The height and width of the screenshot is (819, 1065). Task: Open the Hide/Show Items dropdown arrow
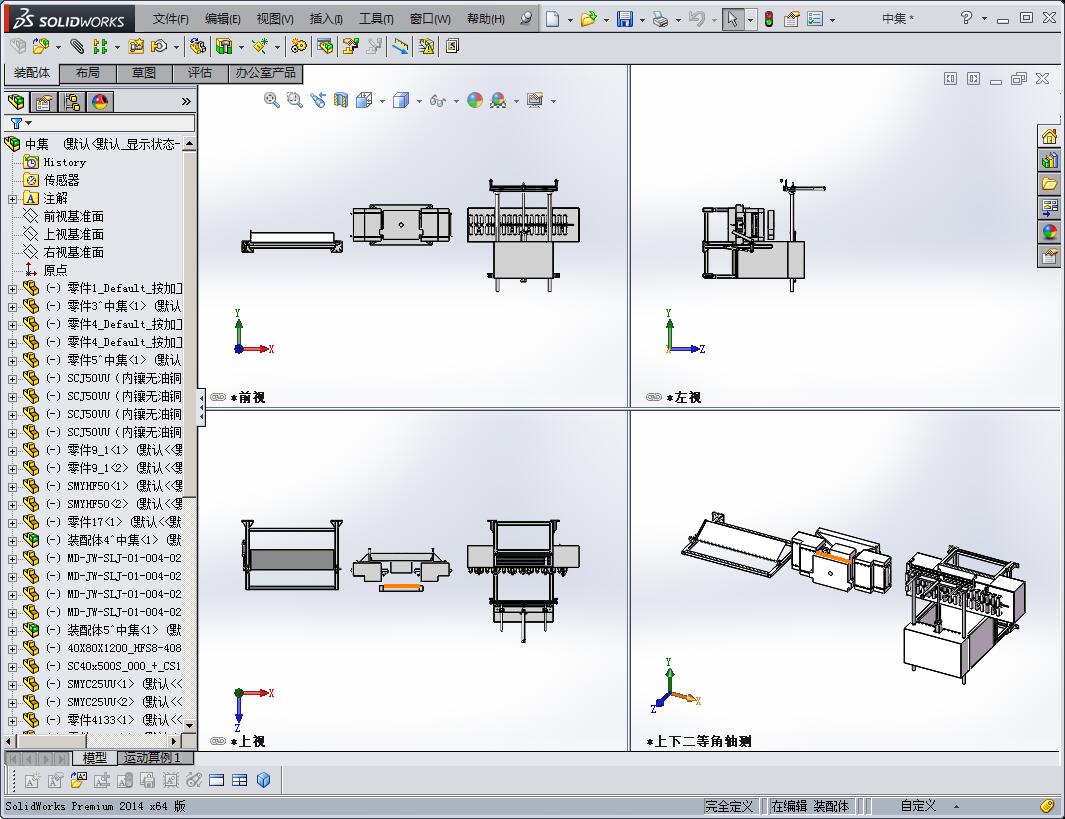[x=456, y=101]
